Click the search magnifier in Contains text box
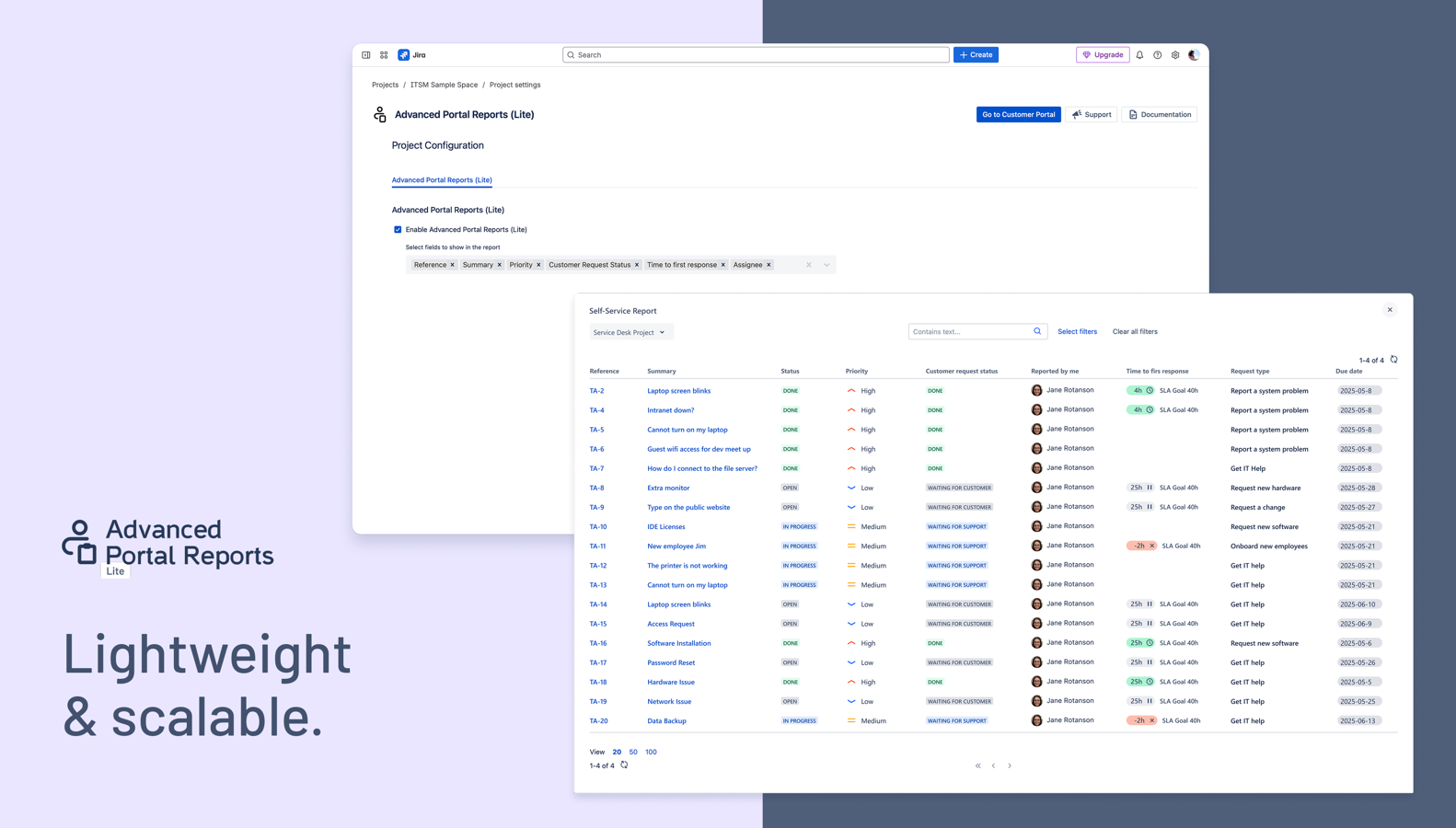Viewport: 1456px width, 828px height. click(1037, 331)
